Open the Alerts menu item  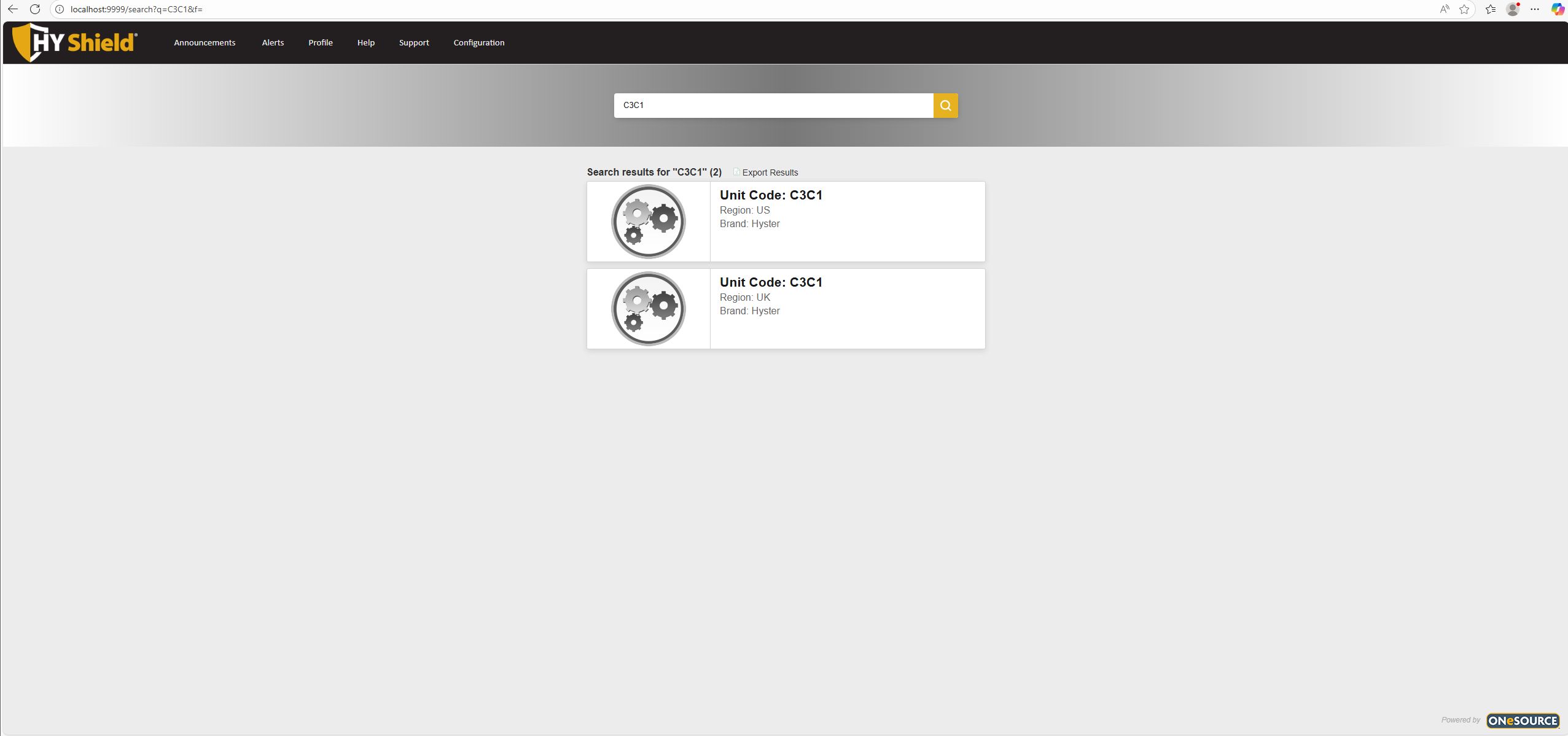click(x=273, y=42)
